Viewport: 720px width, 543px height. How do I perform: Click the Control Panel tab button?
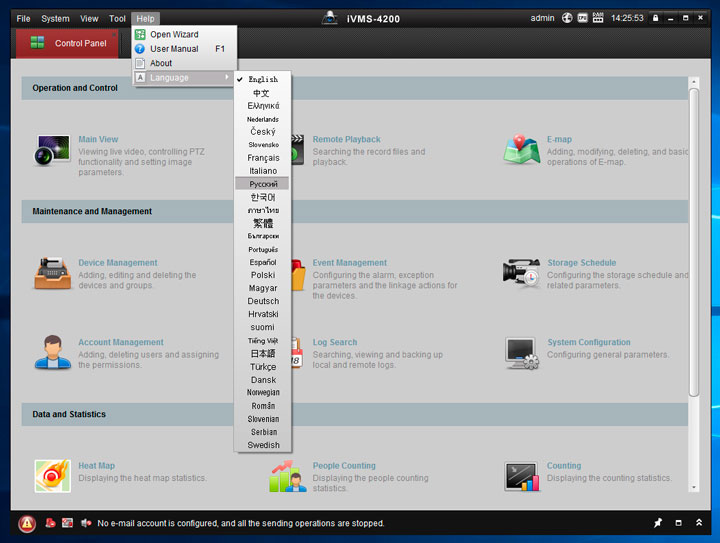click(68, 43)
